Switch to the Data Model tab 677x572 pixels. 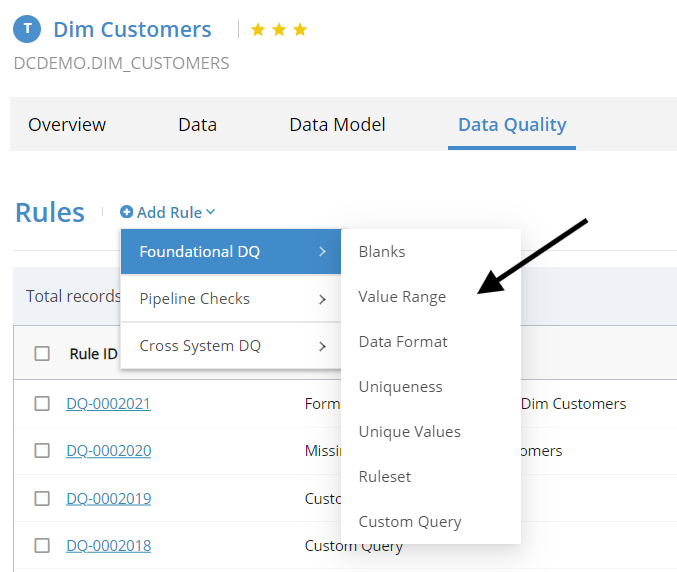pyautogui.click(x=337, y=125)
